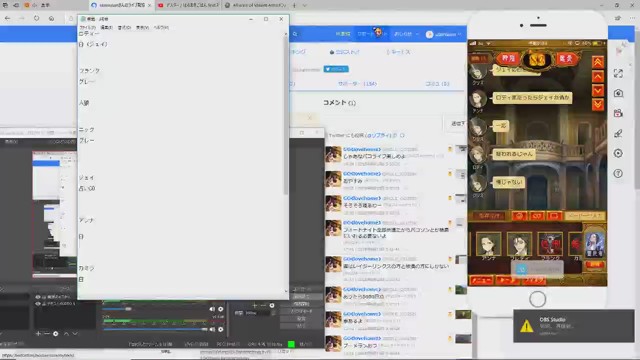This screenshot has height=360, width=640.
Task: Mute the first OBS audio mixer channel
Action: coord(212,309)
